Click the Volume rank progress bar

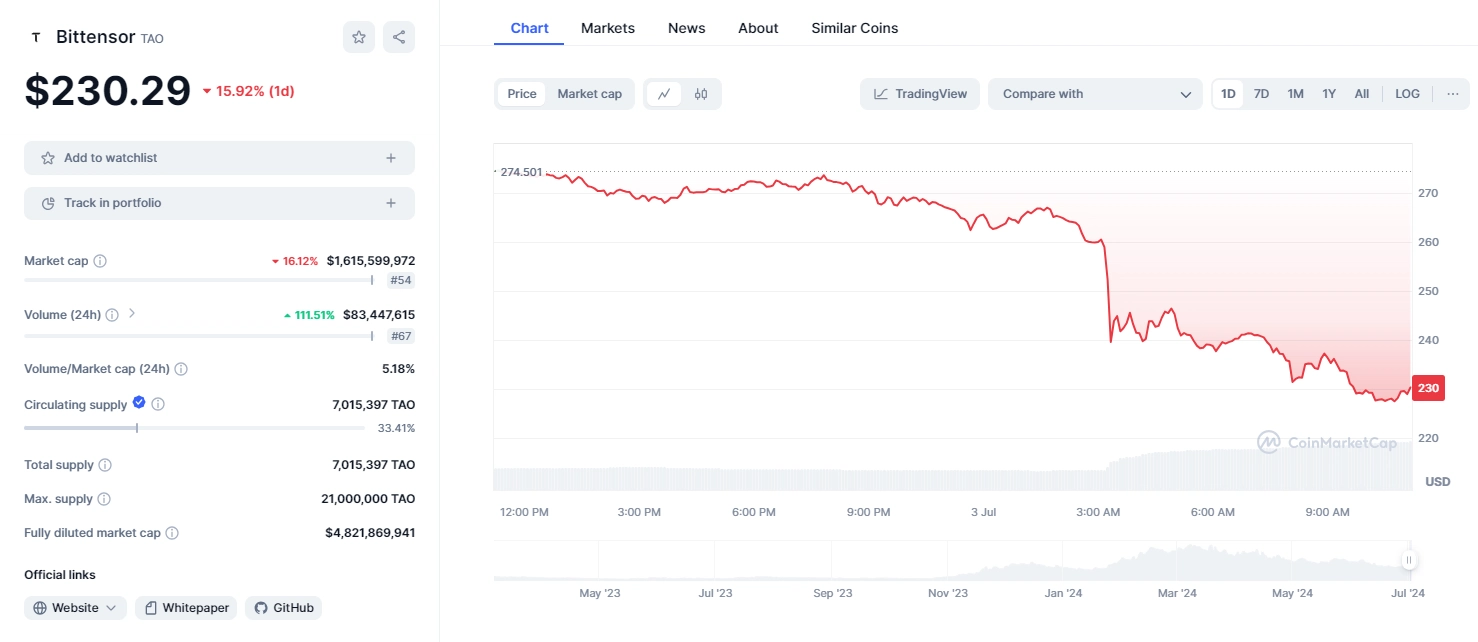tap(198, 336)
